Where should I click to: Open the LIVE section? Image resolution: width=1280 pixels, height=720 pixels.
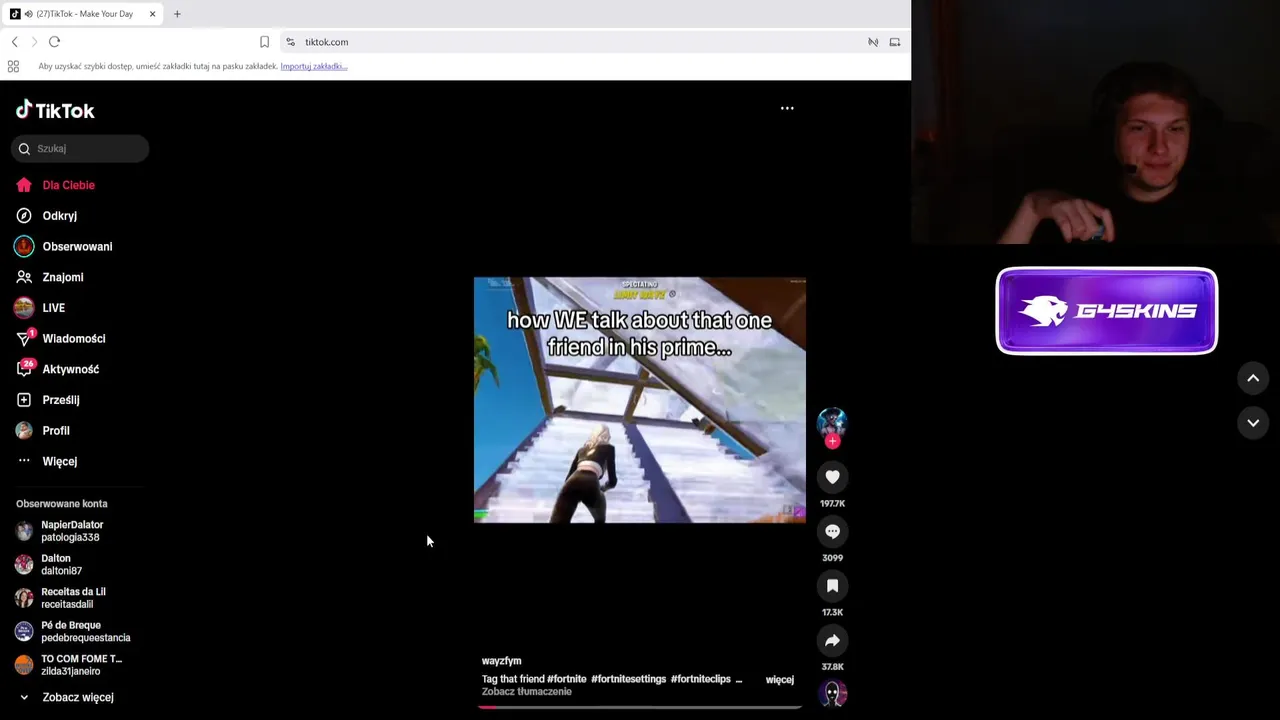40,308
